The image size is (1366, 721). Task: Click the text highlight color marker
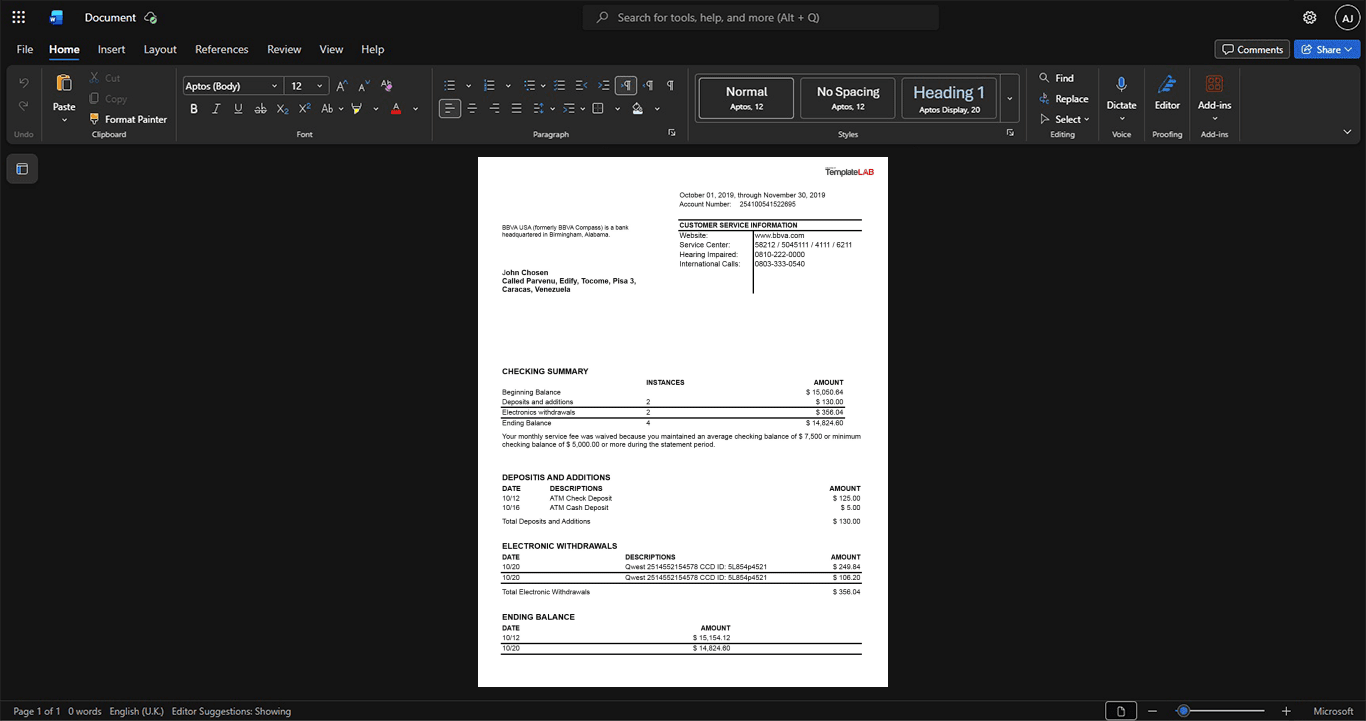(x=356, y=108)
